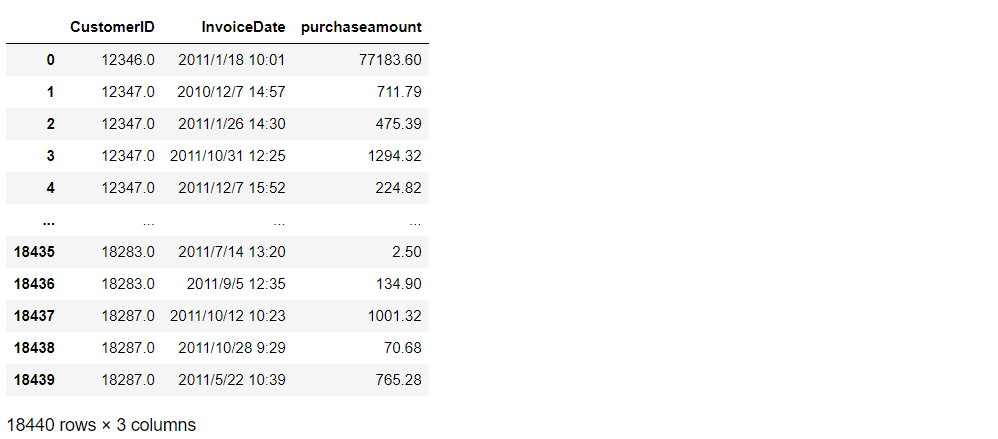Click row index 18435
998x439 pixels.
35,252
